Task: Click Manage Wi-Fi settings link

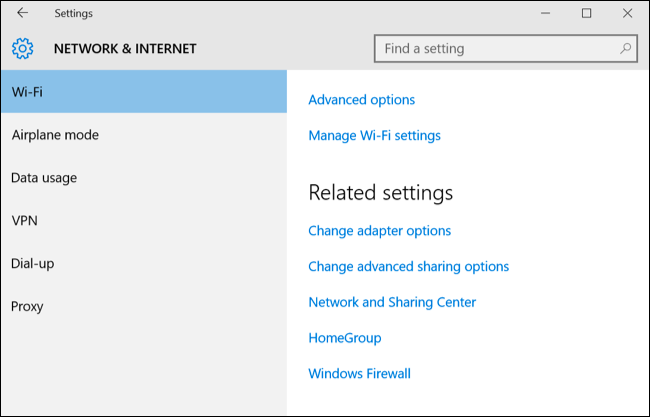Action: coord(374,136)
